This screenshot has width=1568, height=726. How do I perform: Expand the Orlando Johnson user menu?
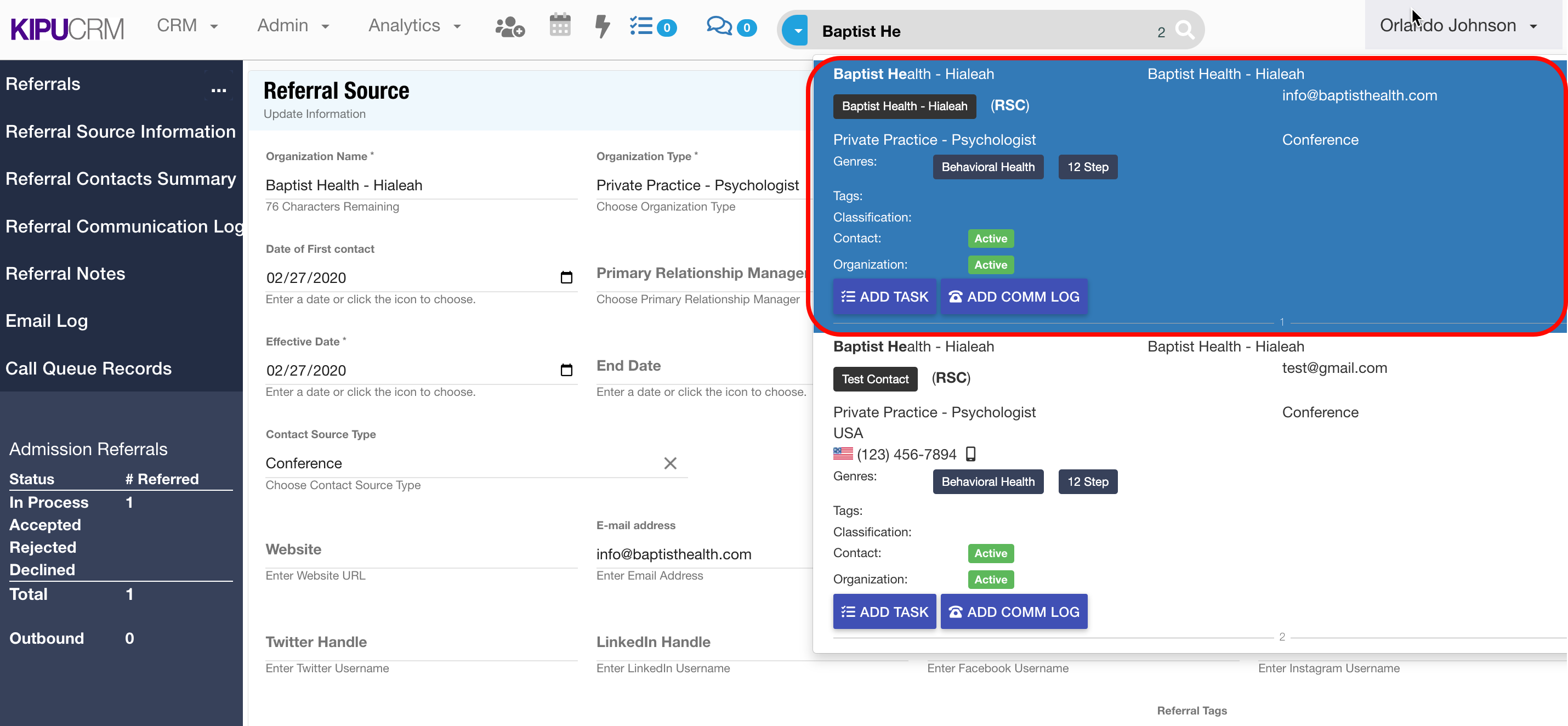point(1457,26)
